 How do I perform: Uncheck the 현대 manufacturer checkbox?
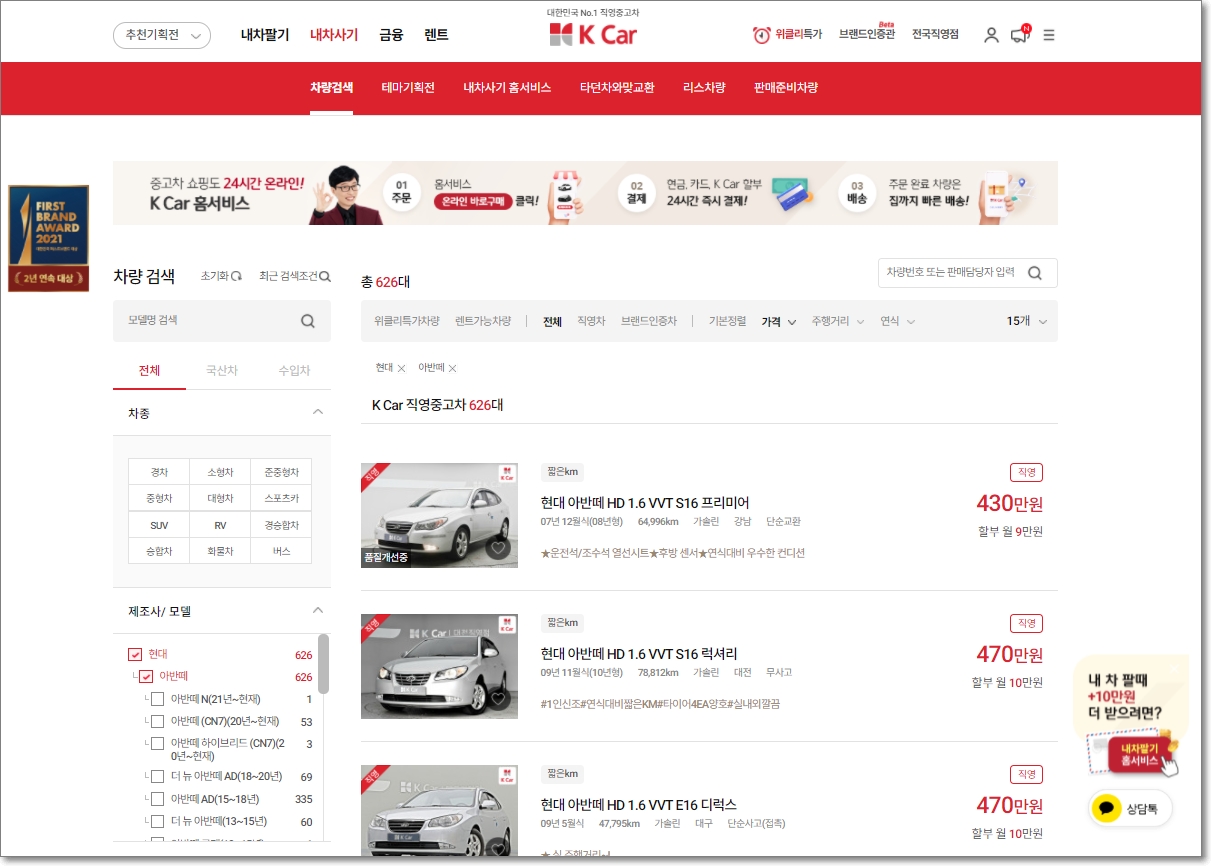coord(135,655)
